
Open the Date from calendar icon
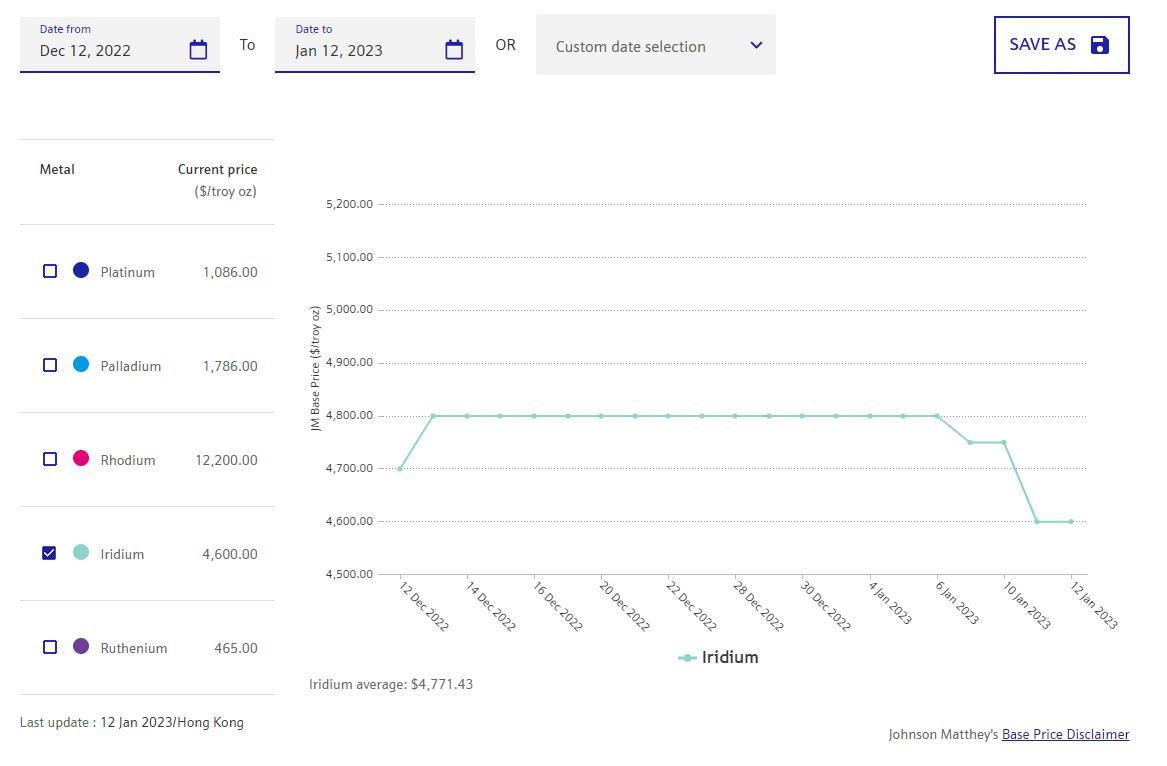tap(198, 50)
